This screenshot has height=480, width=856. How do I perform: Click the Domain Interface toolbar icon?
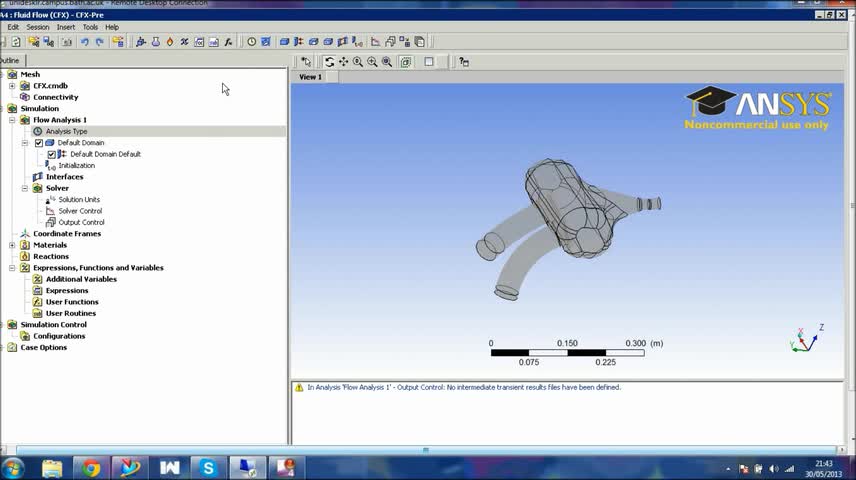coord(342,42)
